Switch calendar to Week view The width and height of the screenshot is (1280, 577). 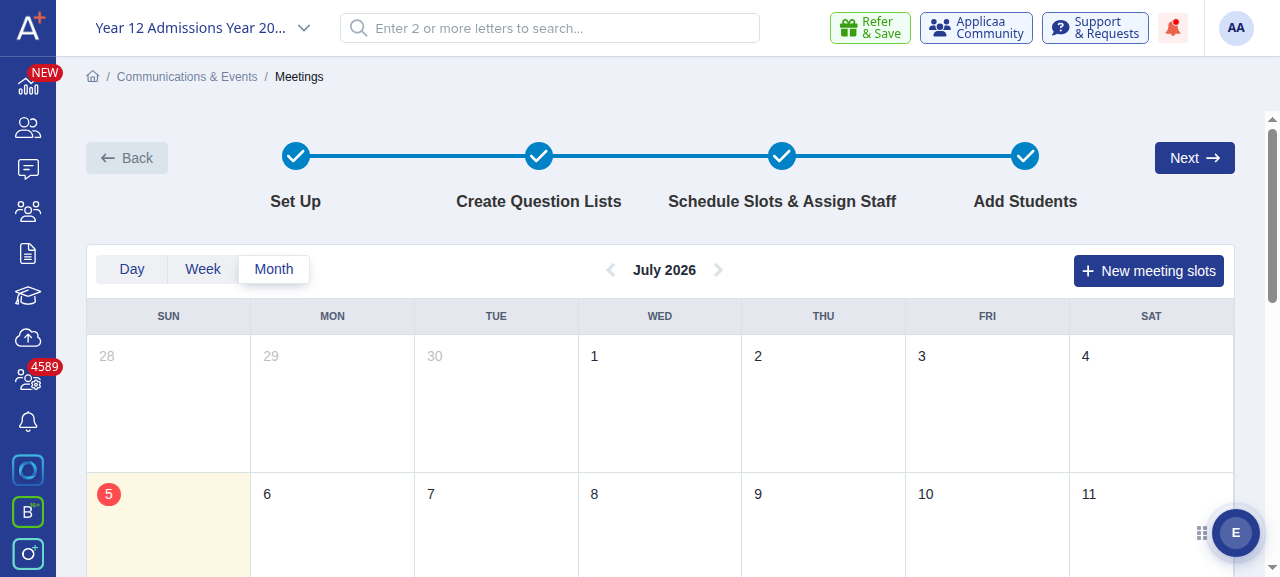point(203,269)
